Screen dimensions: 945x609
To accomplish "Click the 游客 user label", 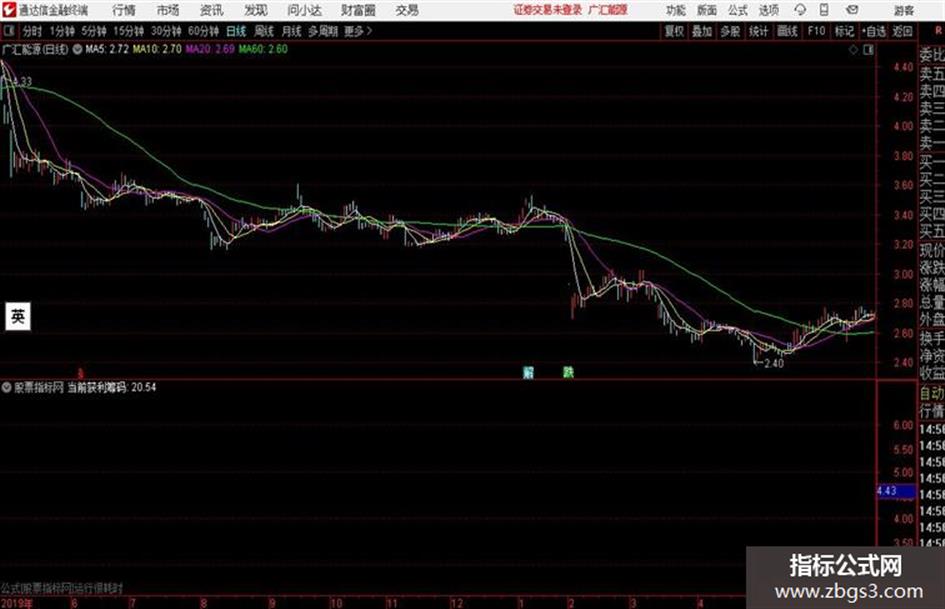I will point(903,10).
